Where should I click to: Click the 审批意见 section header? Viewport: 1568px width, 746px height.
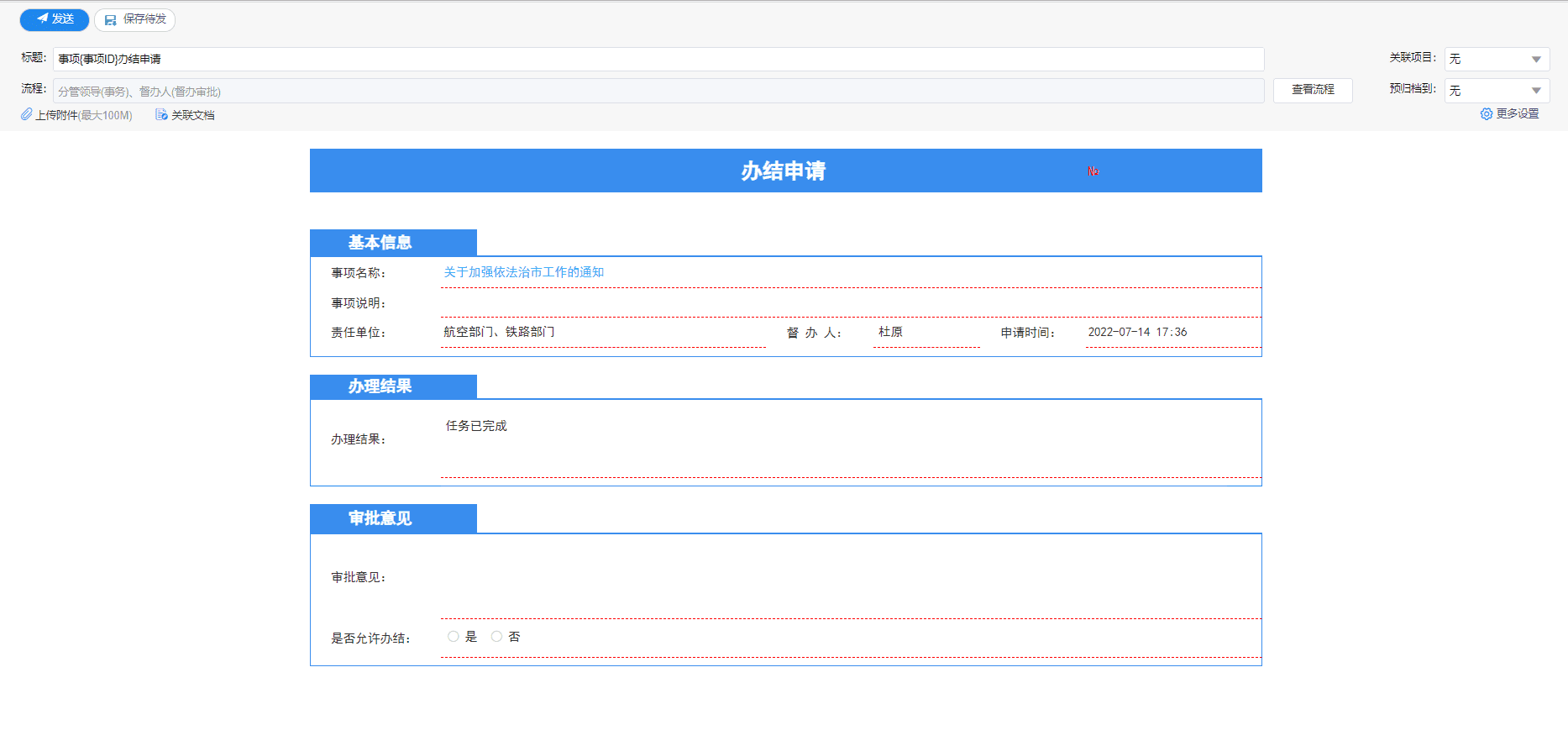[393, 518]
